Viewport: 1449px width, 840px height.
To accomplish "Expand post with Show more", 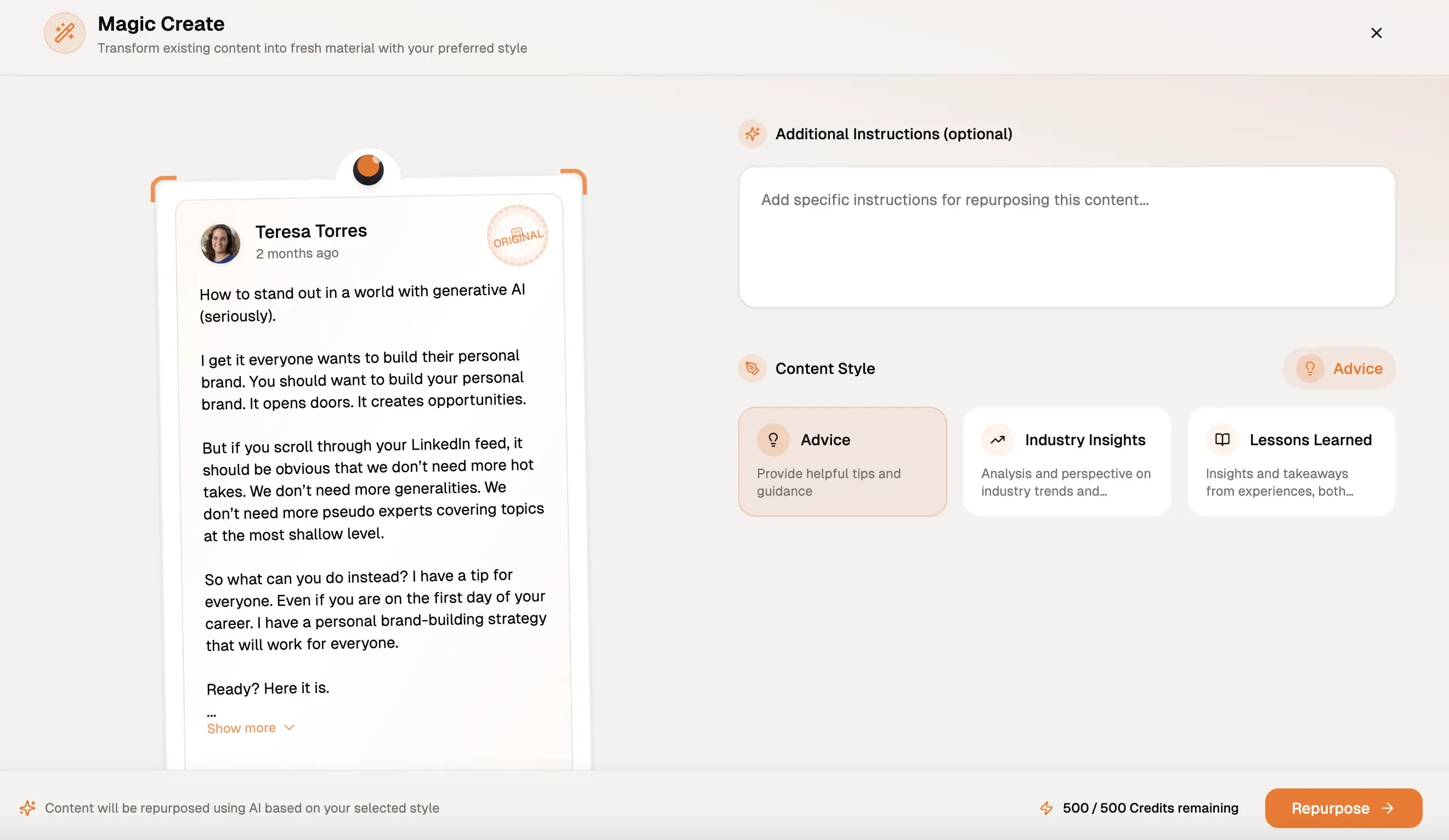I will pos(241,728).
